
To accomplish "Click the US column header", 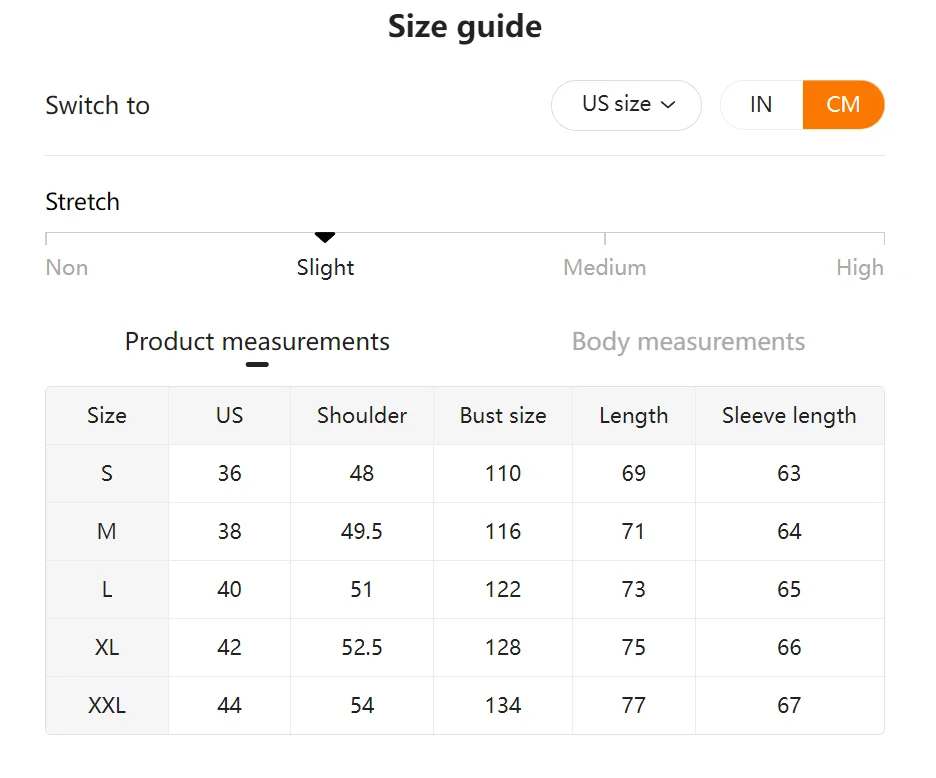I will (230, 416).
